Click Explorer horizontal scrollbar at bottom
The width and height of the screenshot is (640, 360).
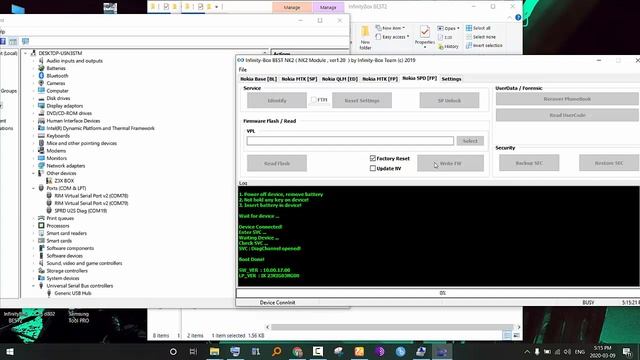(x=392, y=327)
